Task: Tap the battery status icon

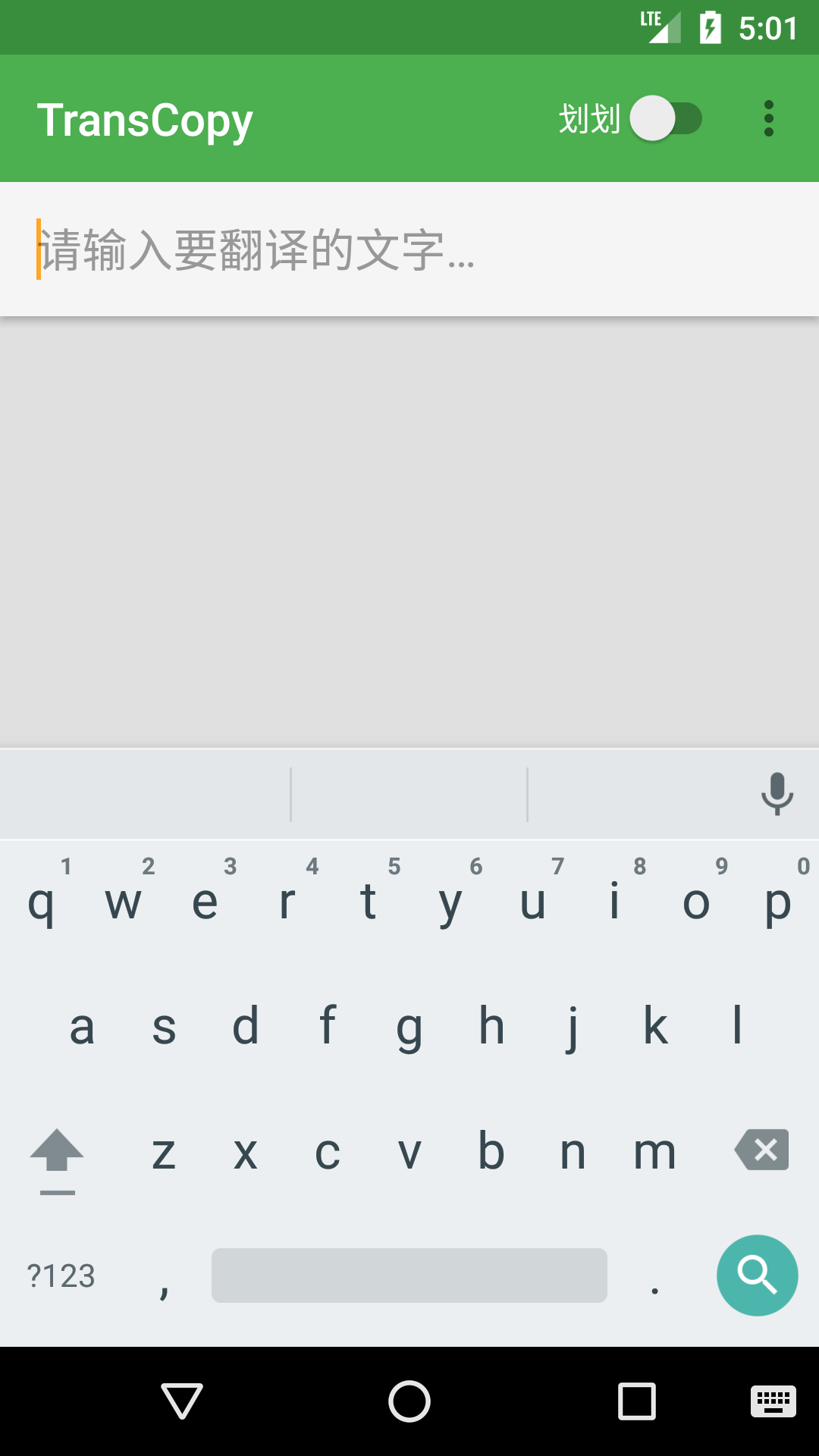Action: click(x=711, y=28)
